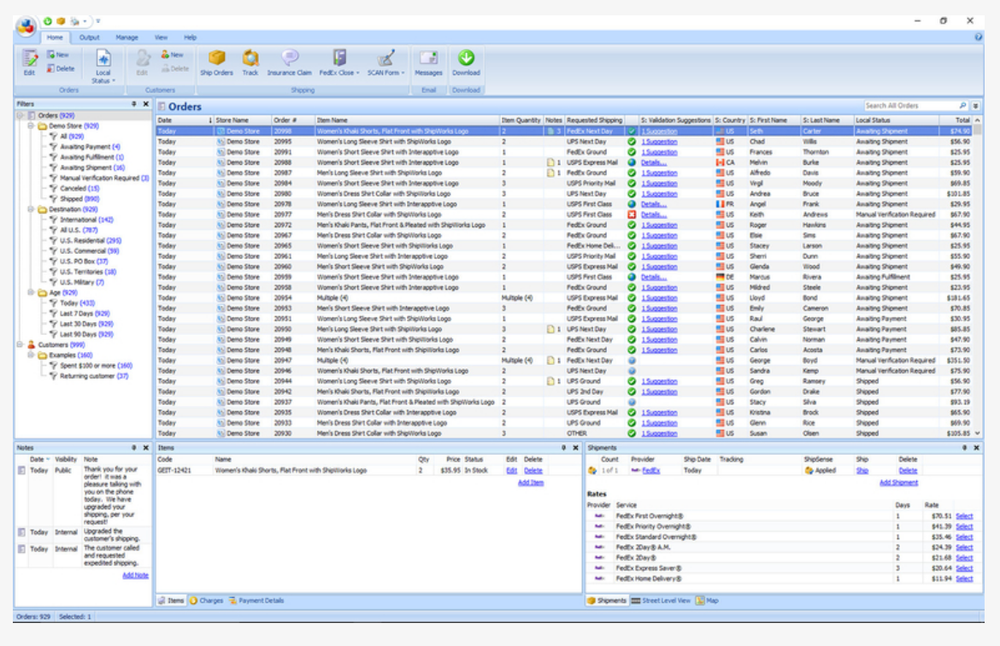Image resolution: width=1000 pixels, height=646 pixels.
Task: Click the New order button in Orders group
Action: click(58, 55)
